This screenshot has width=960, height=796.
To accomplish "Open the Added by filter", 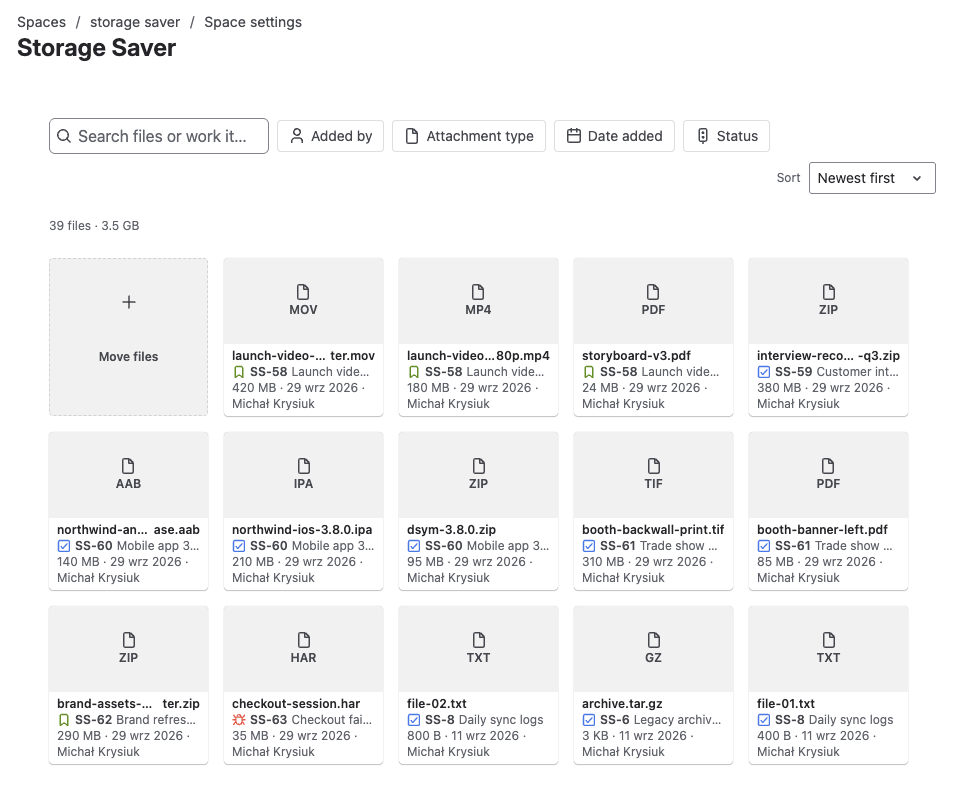I will click(x=331, y=136).
